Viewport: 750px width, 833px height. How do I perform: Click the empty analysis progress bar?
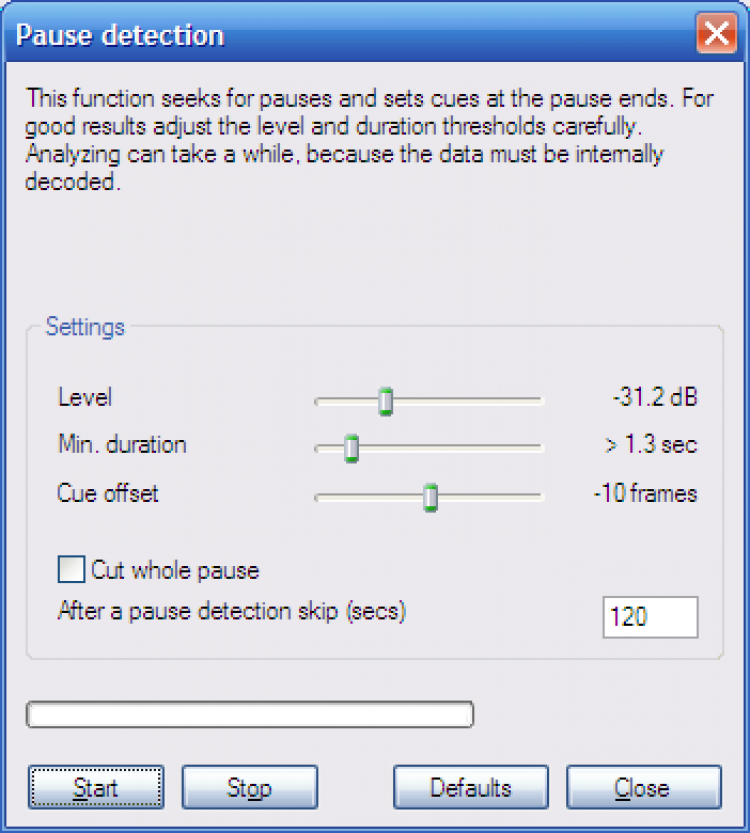(x=250, y=714)
